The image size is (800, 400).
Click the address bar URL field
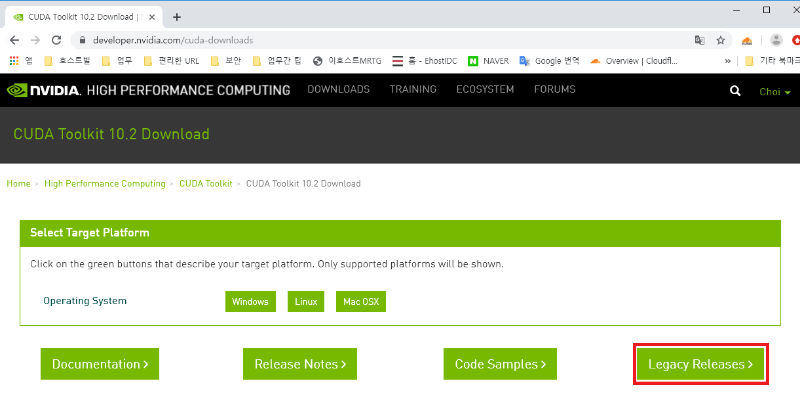click(x=380, y=40)
